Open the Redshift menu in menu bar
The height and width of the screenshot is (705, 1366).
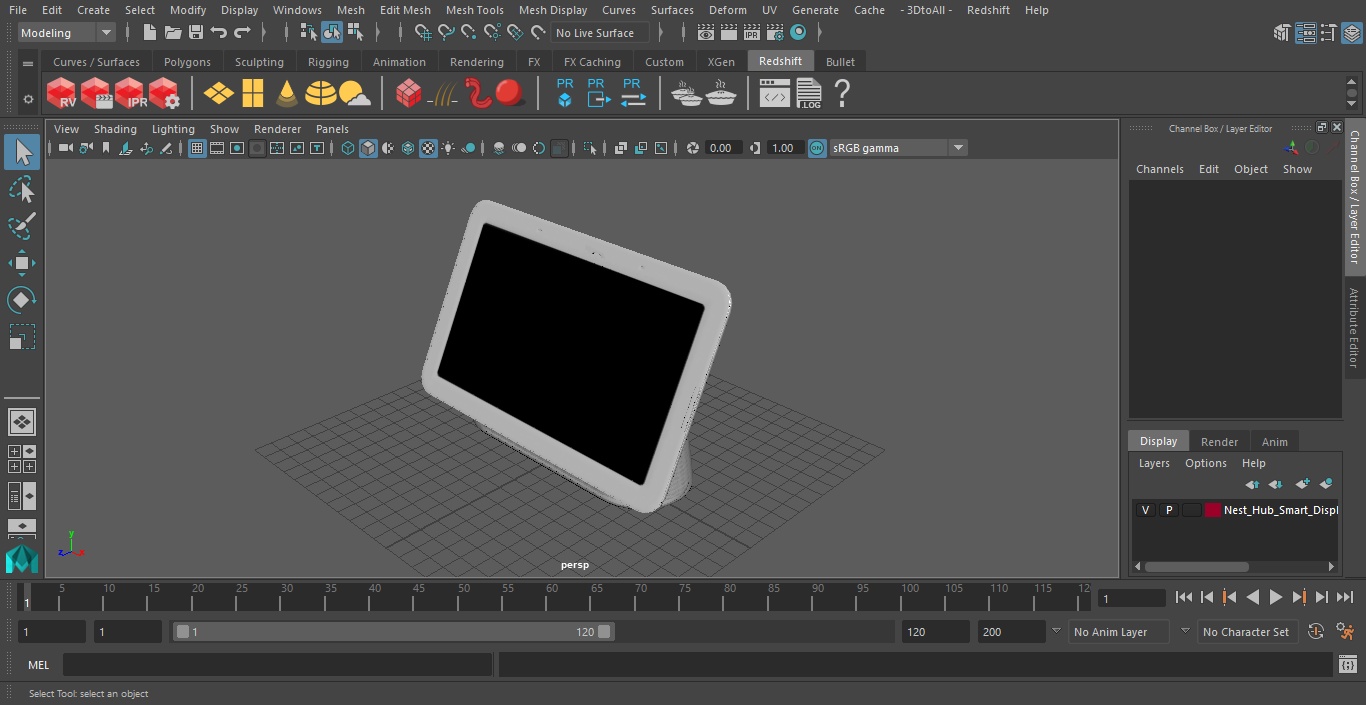tap(988, 10)
